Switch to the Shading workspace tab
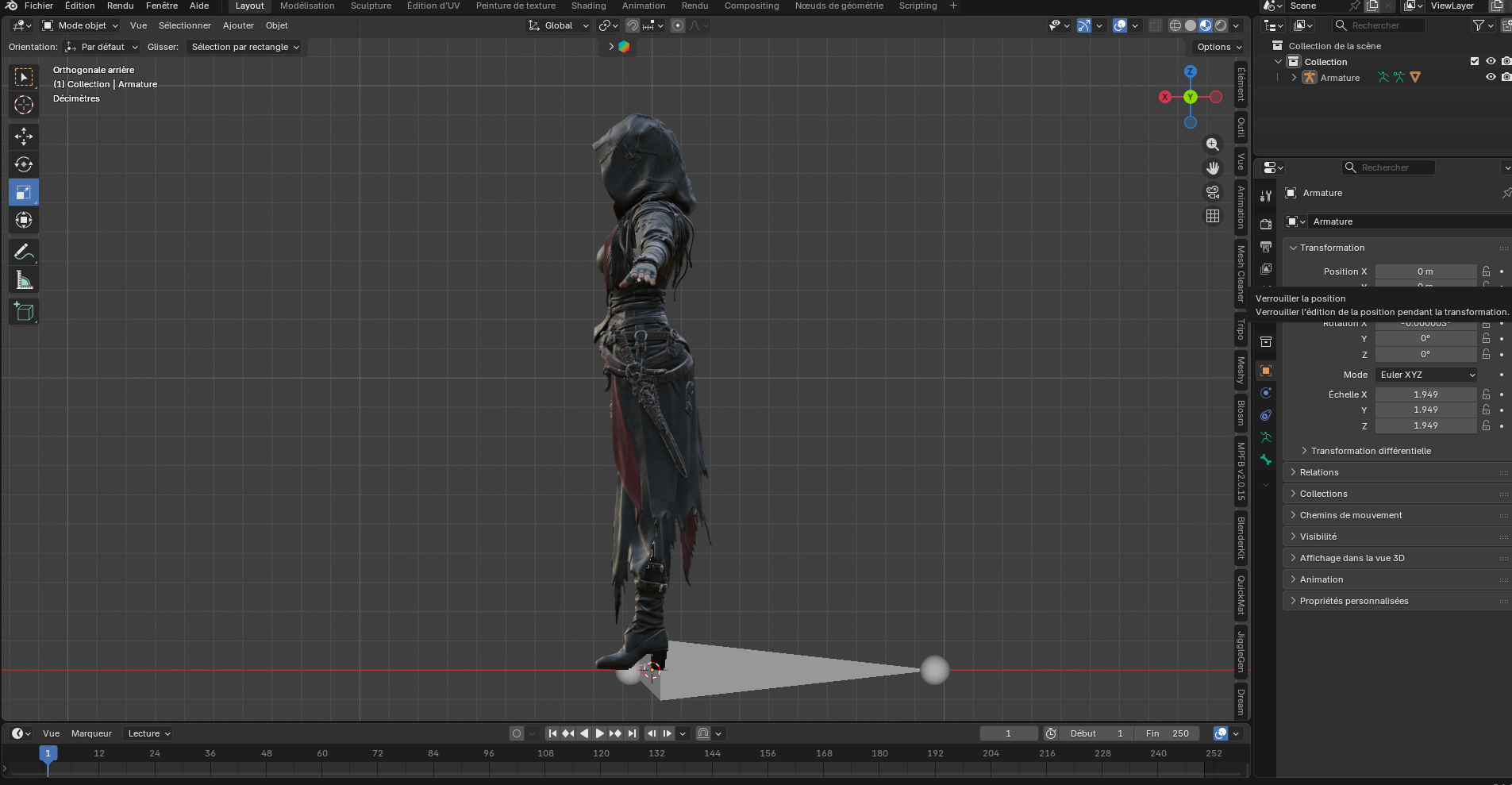The width and height of the screenshot is (1512, 785). [588, 6]
